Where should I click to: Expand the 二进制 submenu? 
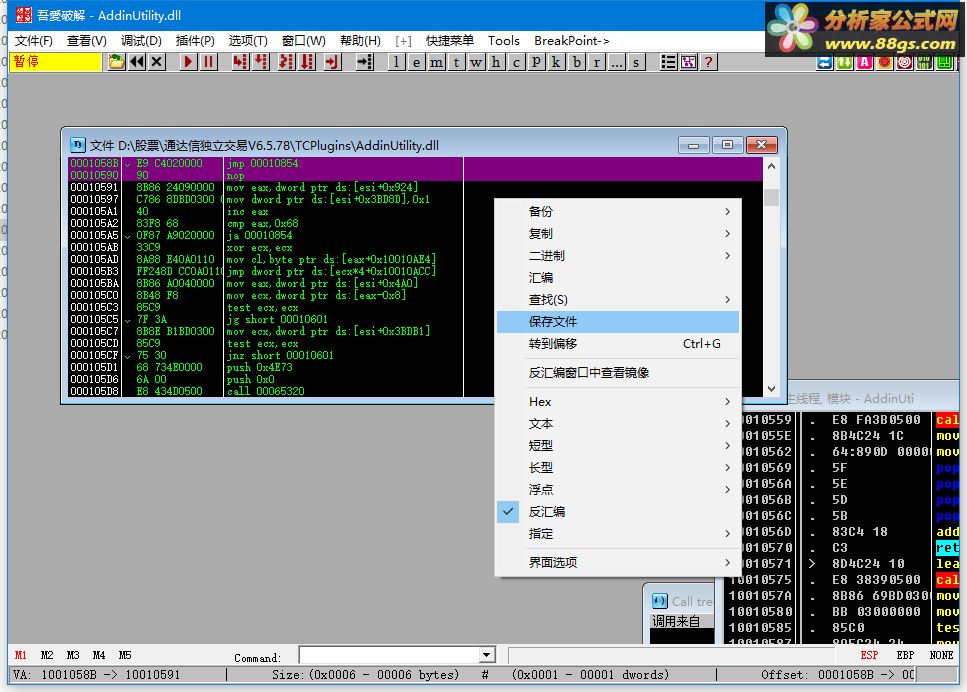click(617, 256)
